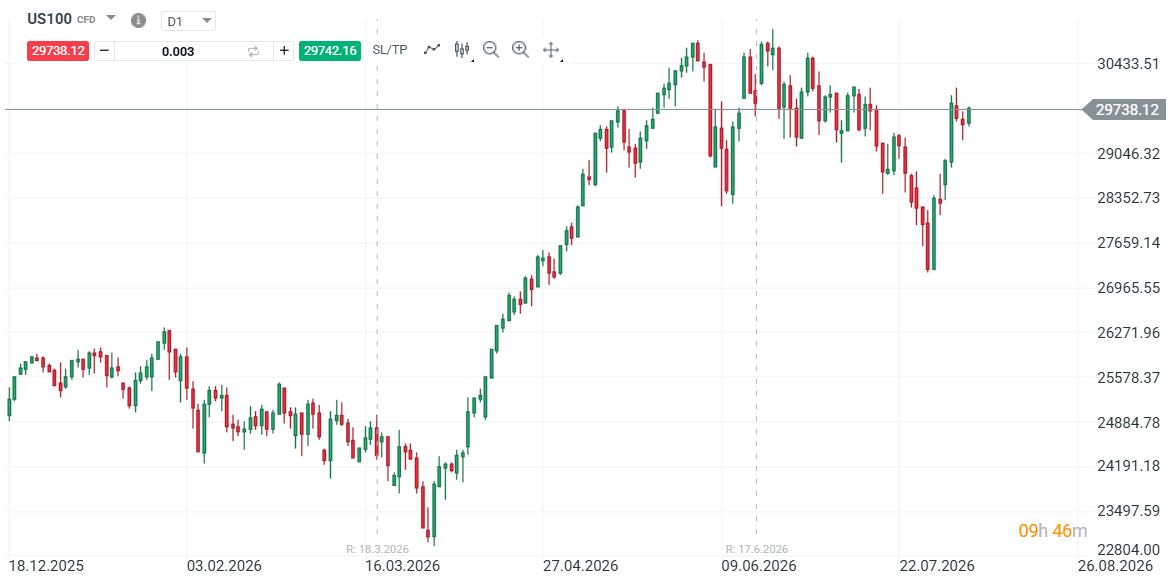This screenshot has height=586, width=1173.
Task: Open the drawing tools line icon
Action: (x=432, y=49)
